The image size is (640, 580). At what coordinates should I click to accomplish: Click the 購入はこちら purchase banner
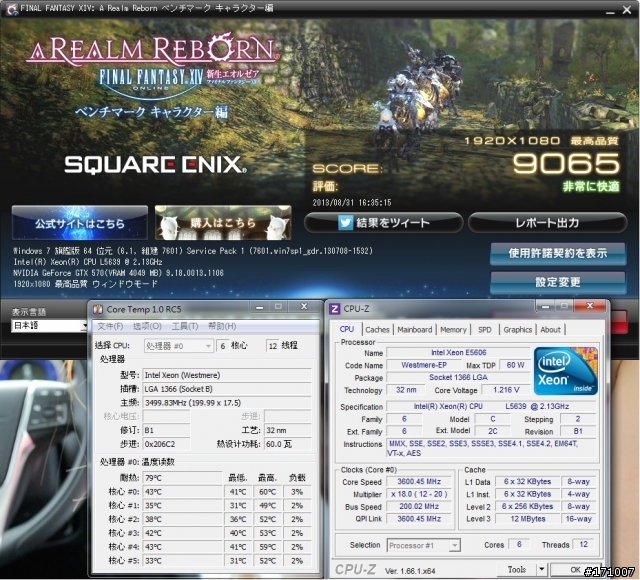[223, 223]
